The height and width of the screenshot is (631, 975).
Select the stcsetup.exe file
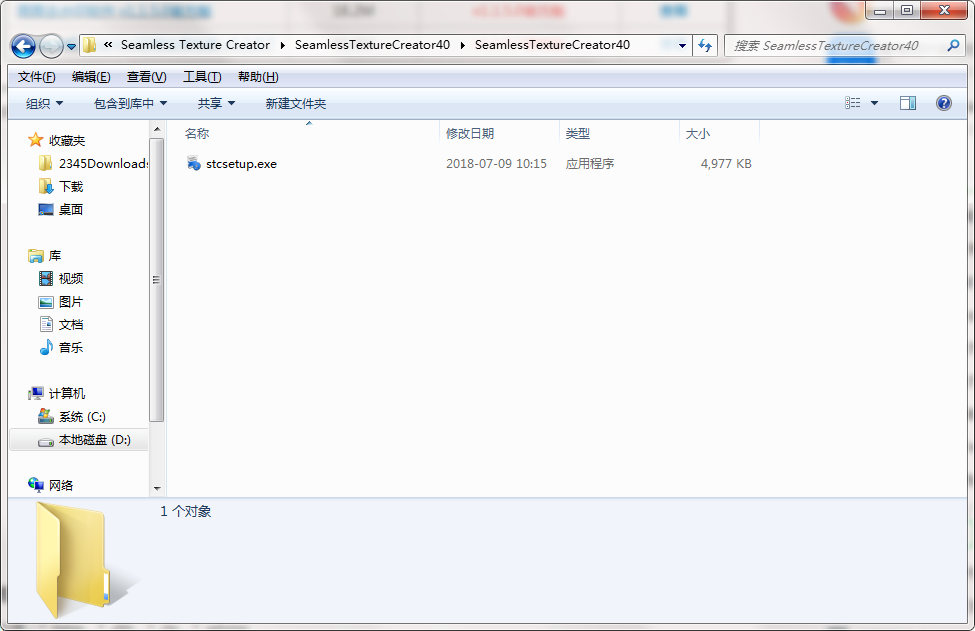tap(241, 164)
